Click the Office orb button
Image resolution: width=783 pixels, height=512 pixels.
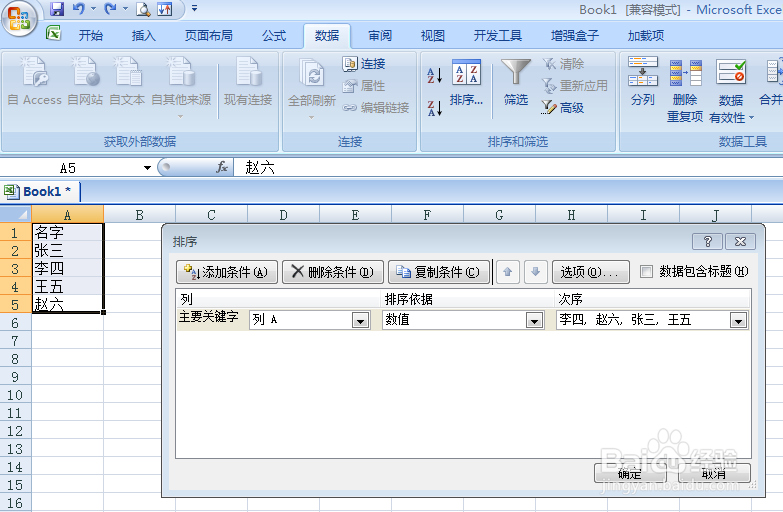click(19, 19)
